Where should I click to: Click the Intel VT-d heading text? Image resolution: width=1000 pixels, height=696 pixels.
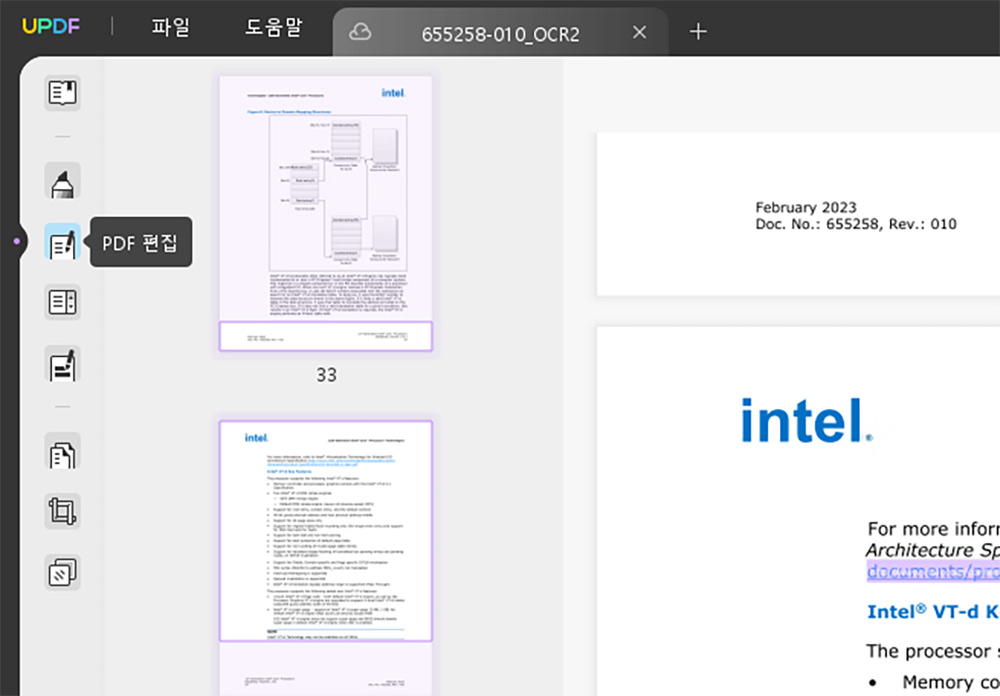pos(933,612)
